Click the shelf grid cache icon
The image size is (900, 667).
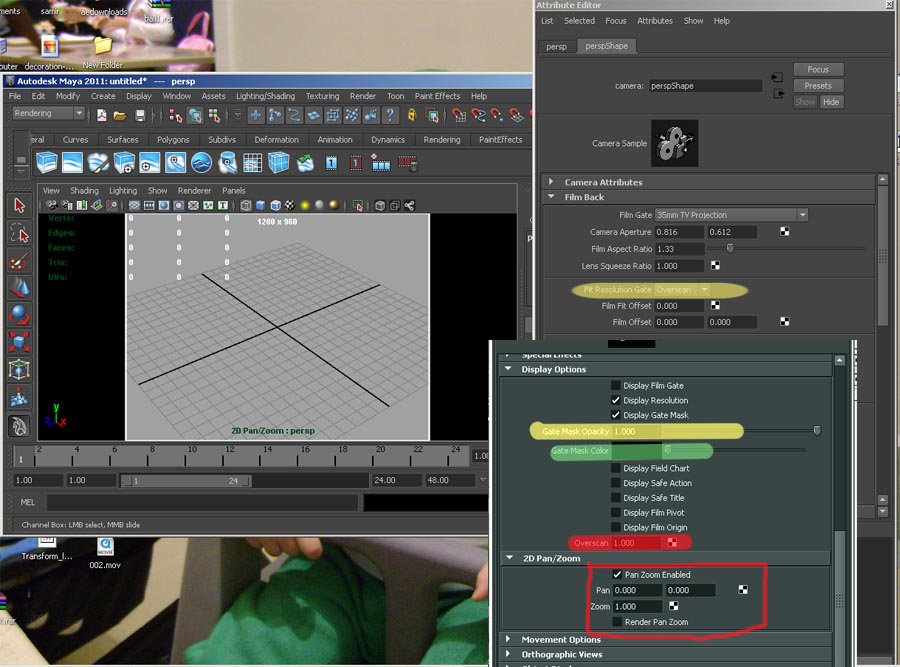coord(253,163)
